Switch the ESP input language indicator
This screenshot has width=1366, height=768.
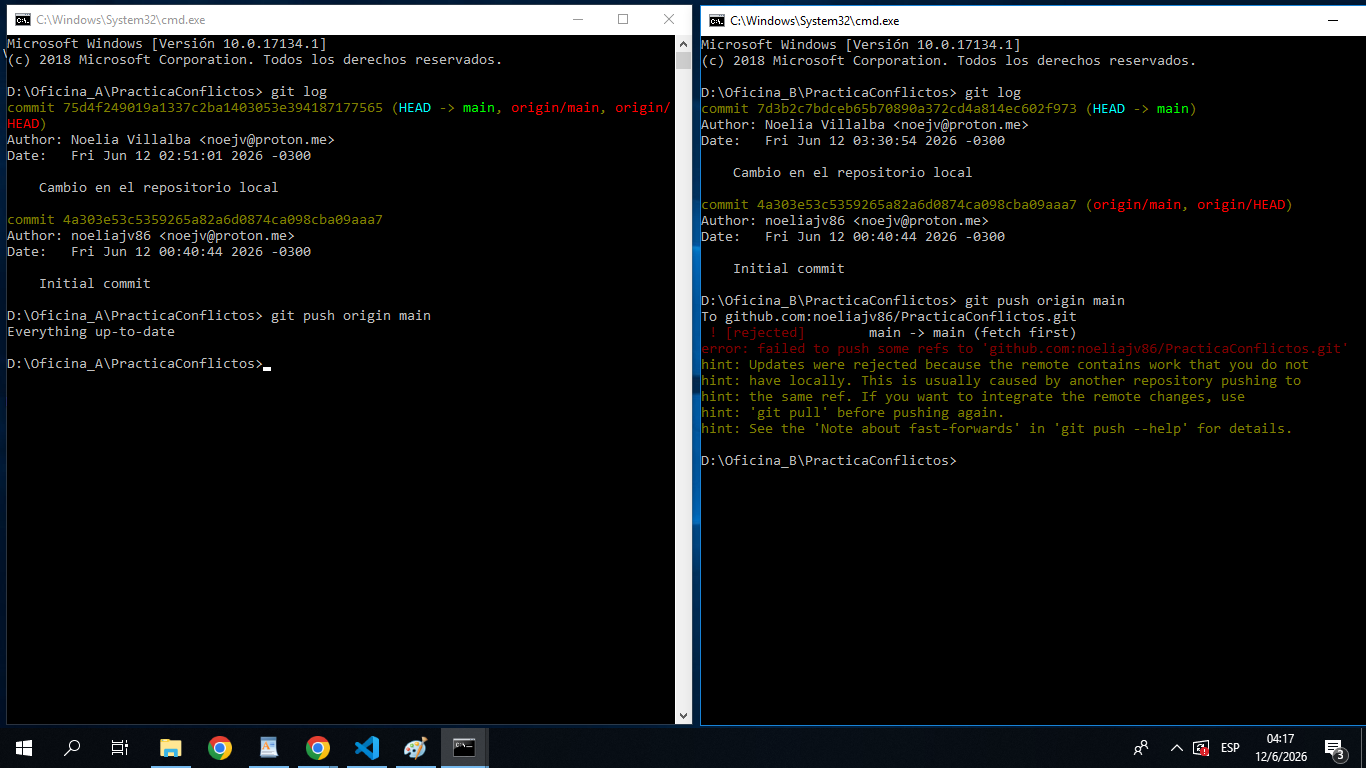1230,747
